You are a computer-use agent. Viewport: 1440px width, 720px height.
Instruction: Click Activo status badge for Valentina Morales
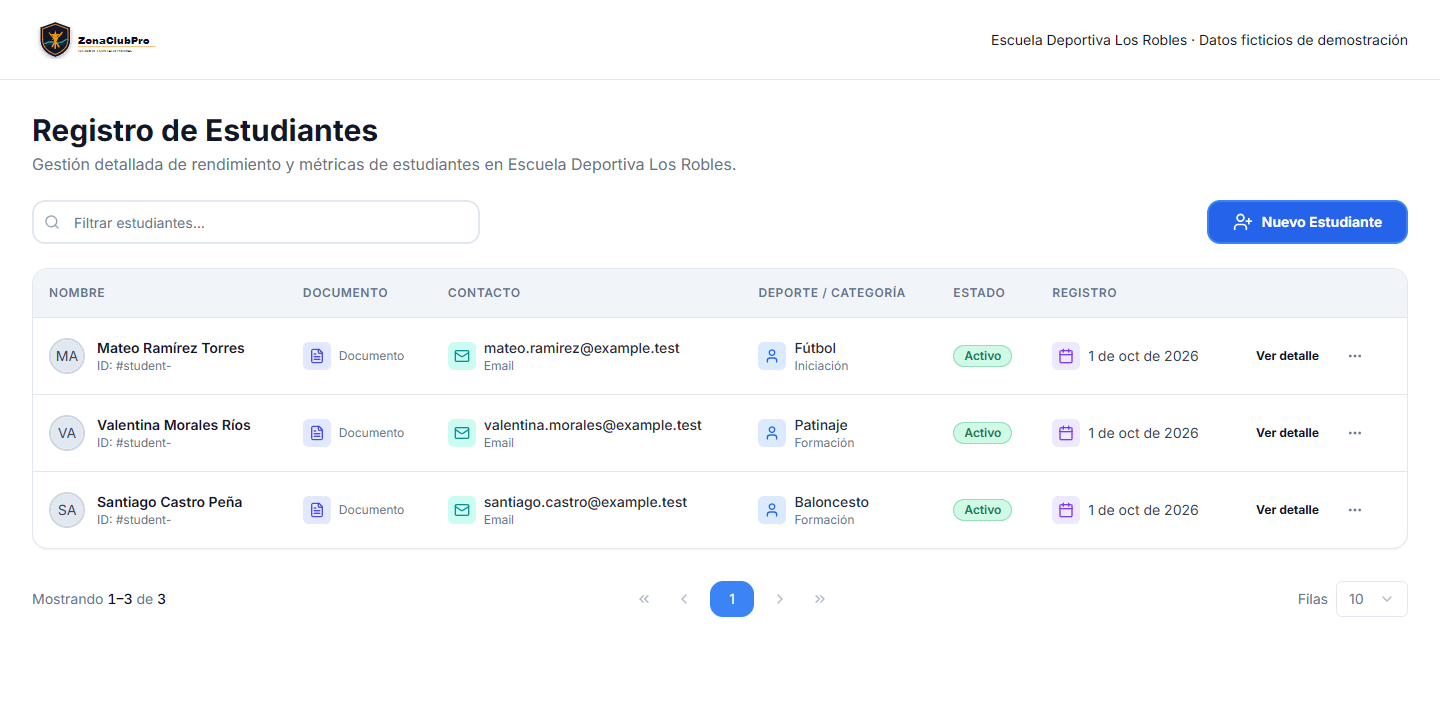point(982,433)
